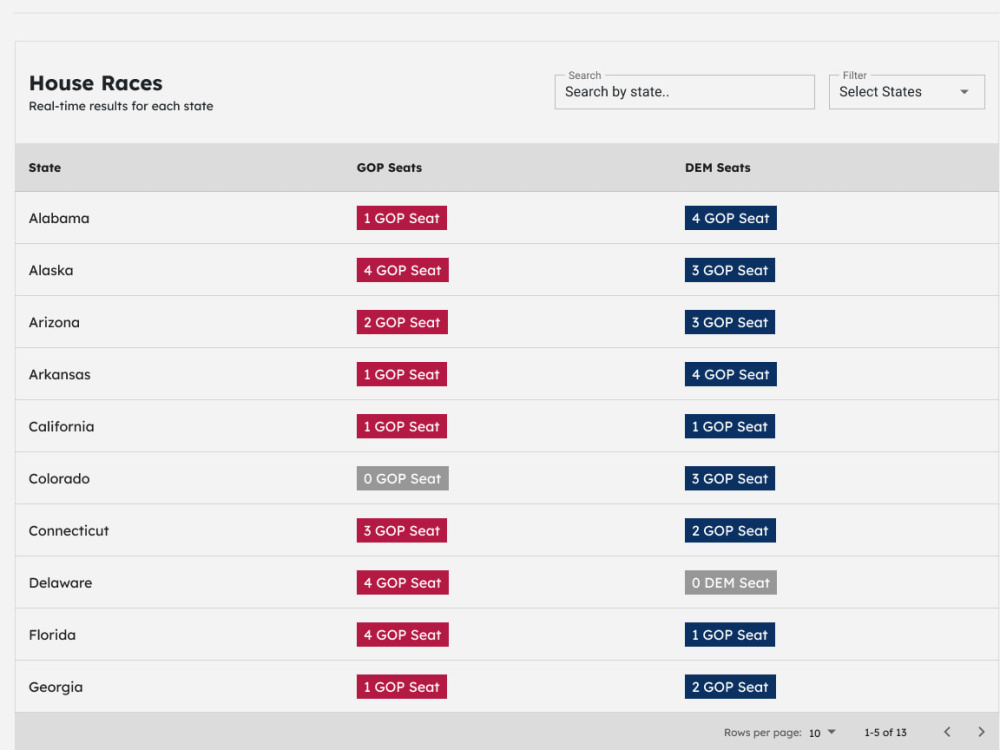Sort by the DEM Seats column header
Image resolution: width=1000 pixels, height=750 pixels.
pos(717,168)
